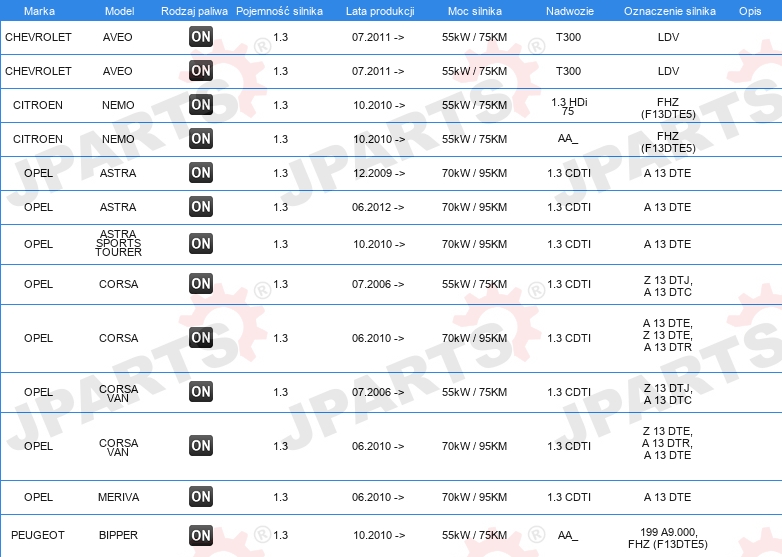782x557 pixels.
Task: Click the ON icon for Citroen Nemo AA_ row
Action: 201,139
